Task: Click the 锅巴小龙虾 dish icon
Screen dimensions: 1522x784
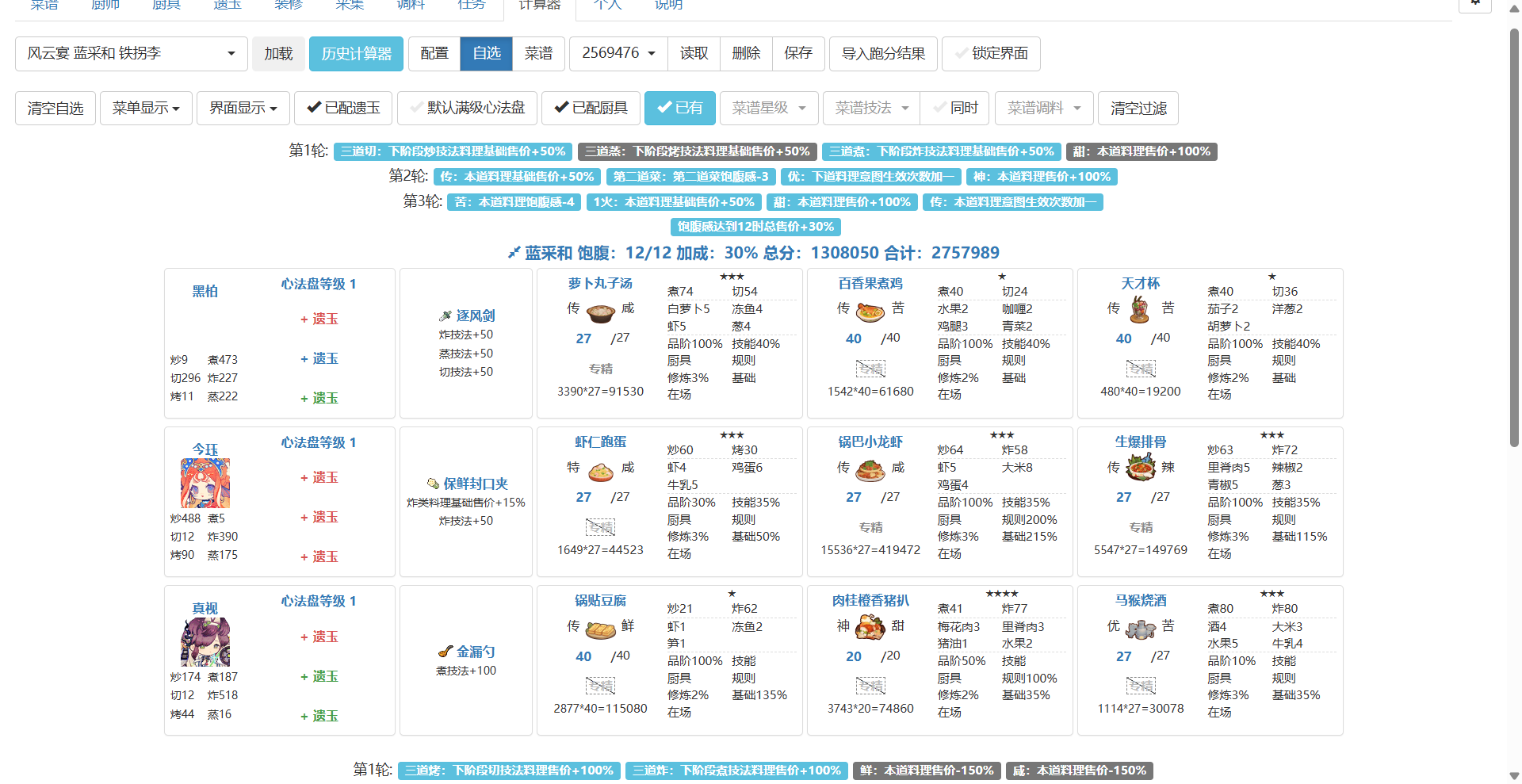Action: tap(870, 472)
